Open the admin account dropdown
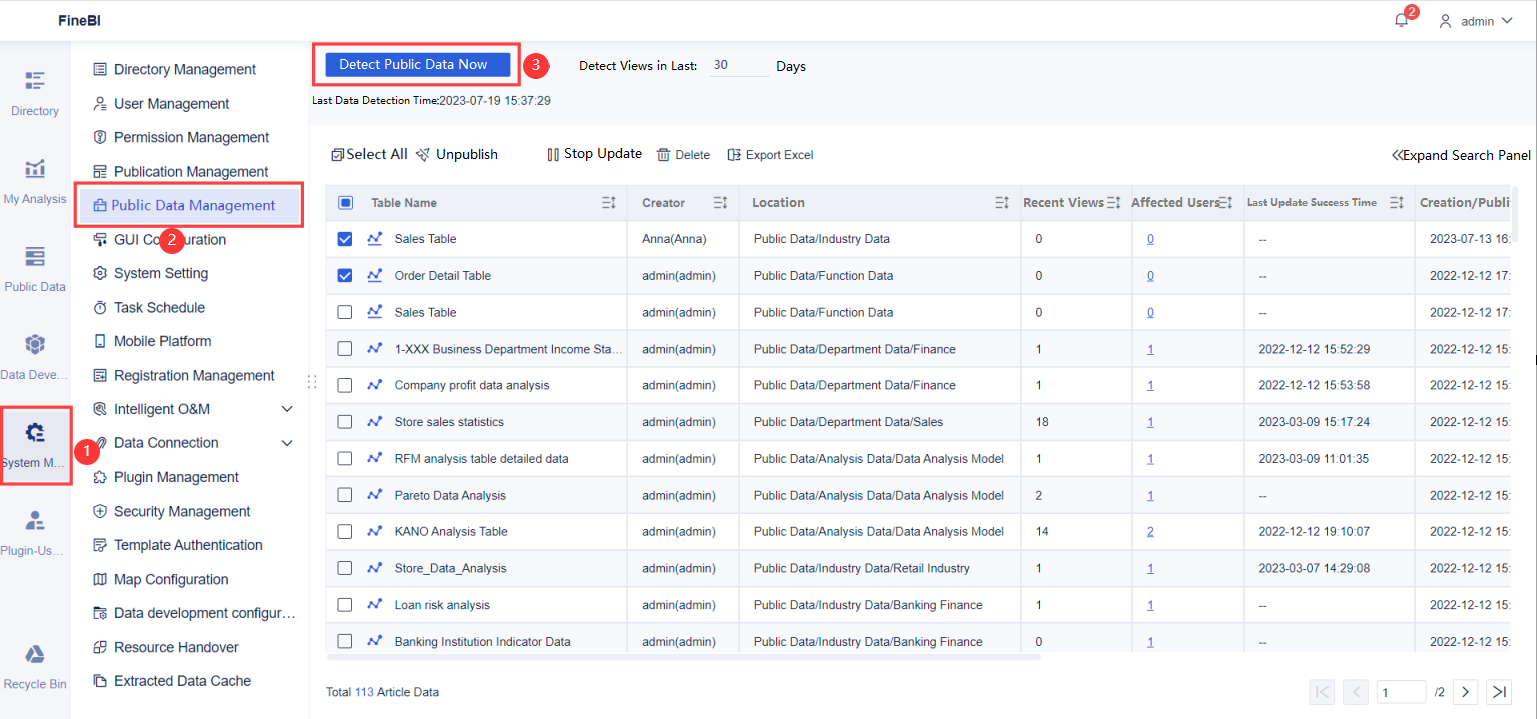The image size is (1537, 719). coord(1477,20)
